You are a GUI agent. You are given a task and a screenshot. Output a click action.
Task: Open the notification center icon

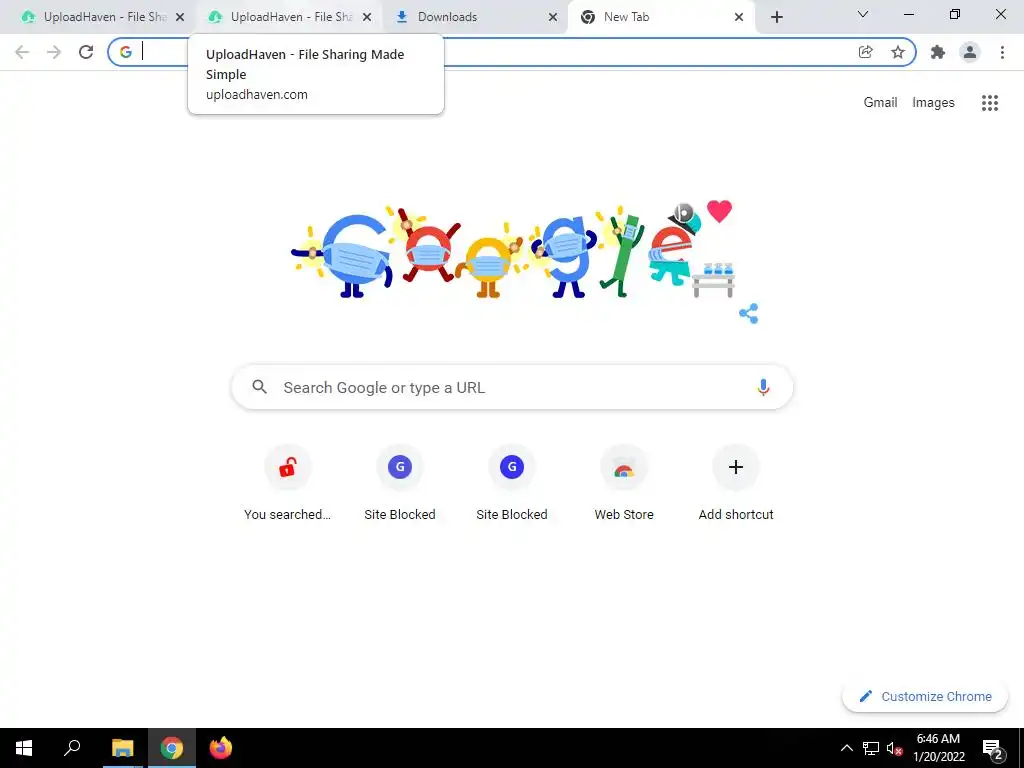(992, 748)
